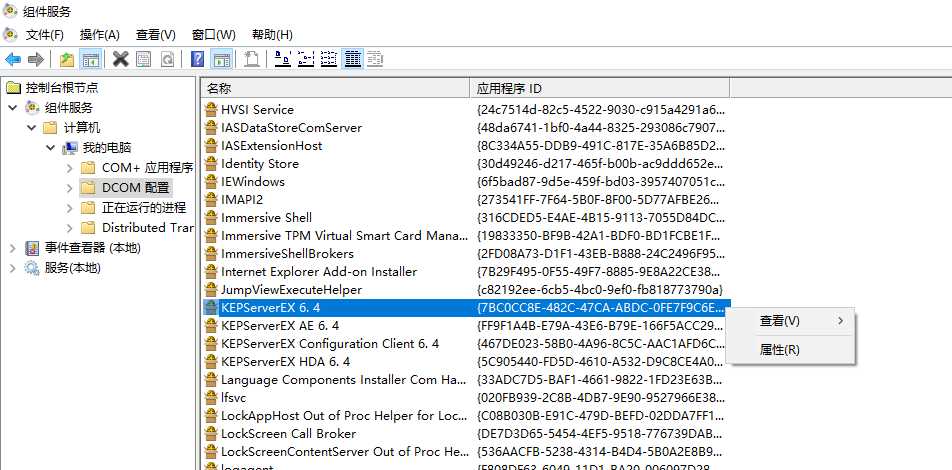
Task: Select LockAppHost Out of Proc Helper entry
Action: (x=344, y=416)
